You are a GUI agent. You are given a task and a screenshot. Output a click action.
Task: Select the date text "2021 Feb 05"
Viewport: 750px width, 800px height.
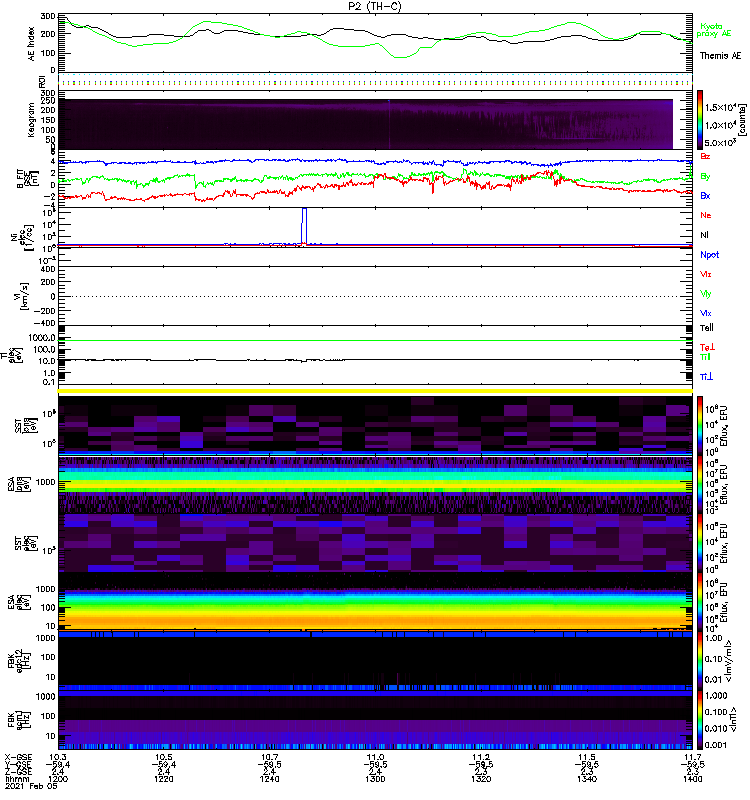[31, 787]
